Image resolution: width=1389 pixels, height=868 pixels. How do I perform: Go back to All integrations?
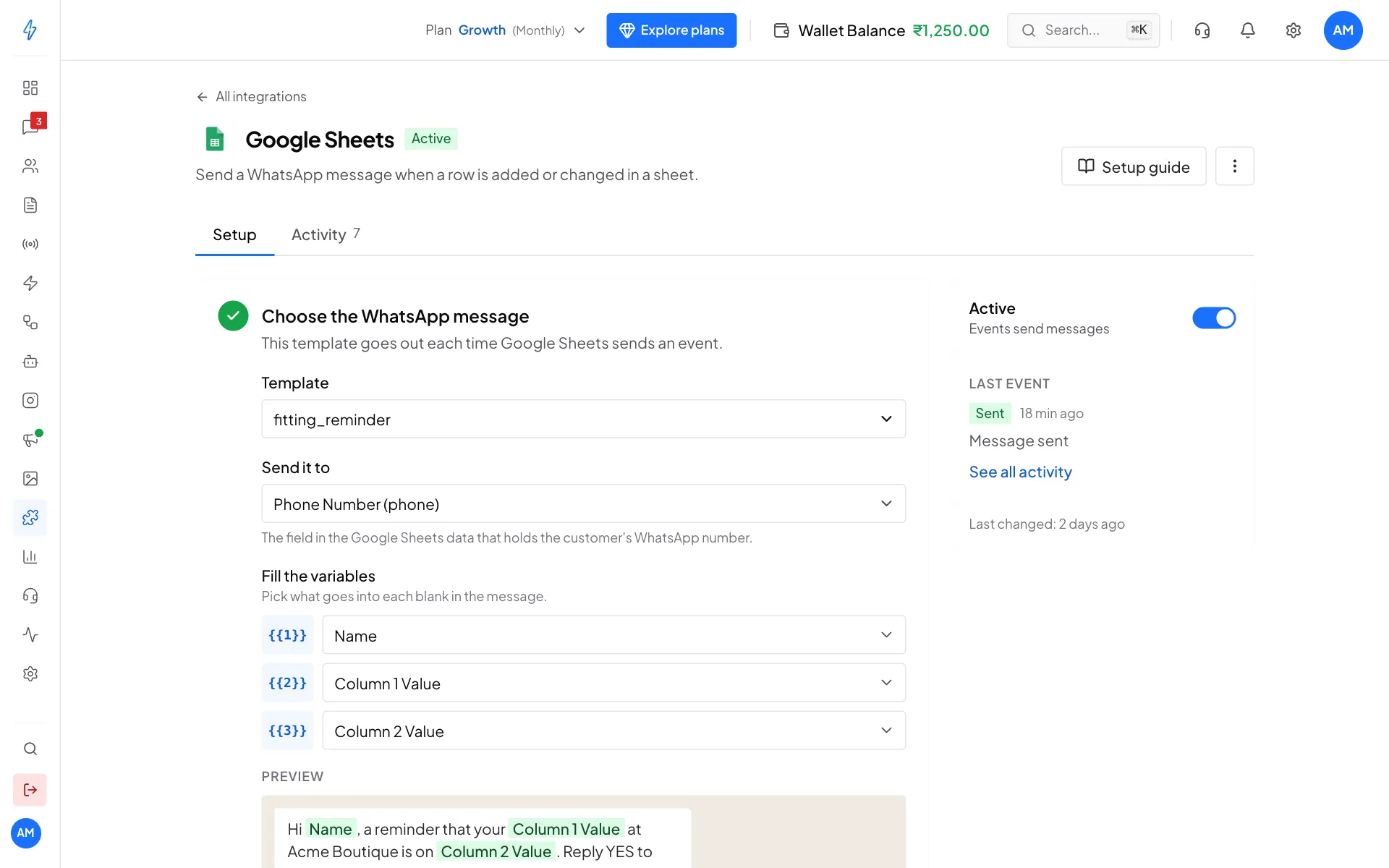coord(251,96)
